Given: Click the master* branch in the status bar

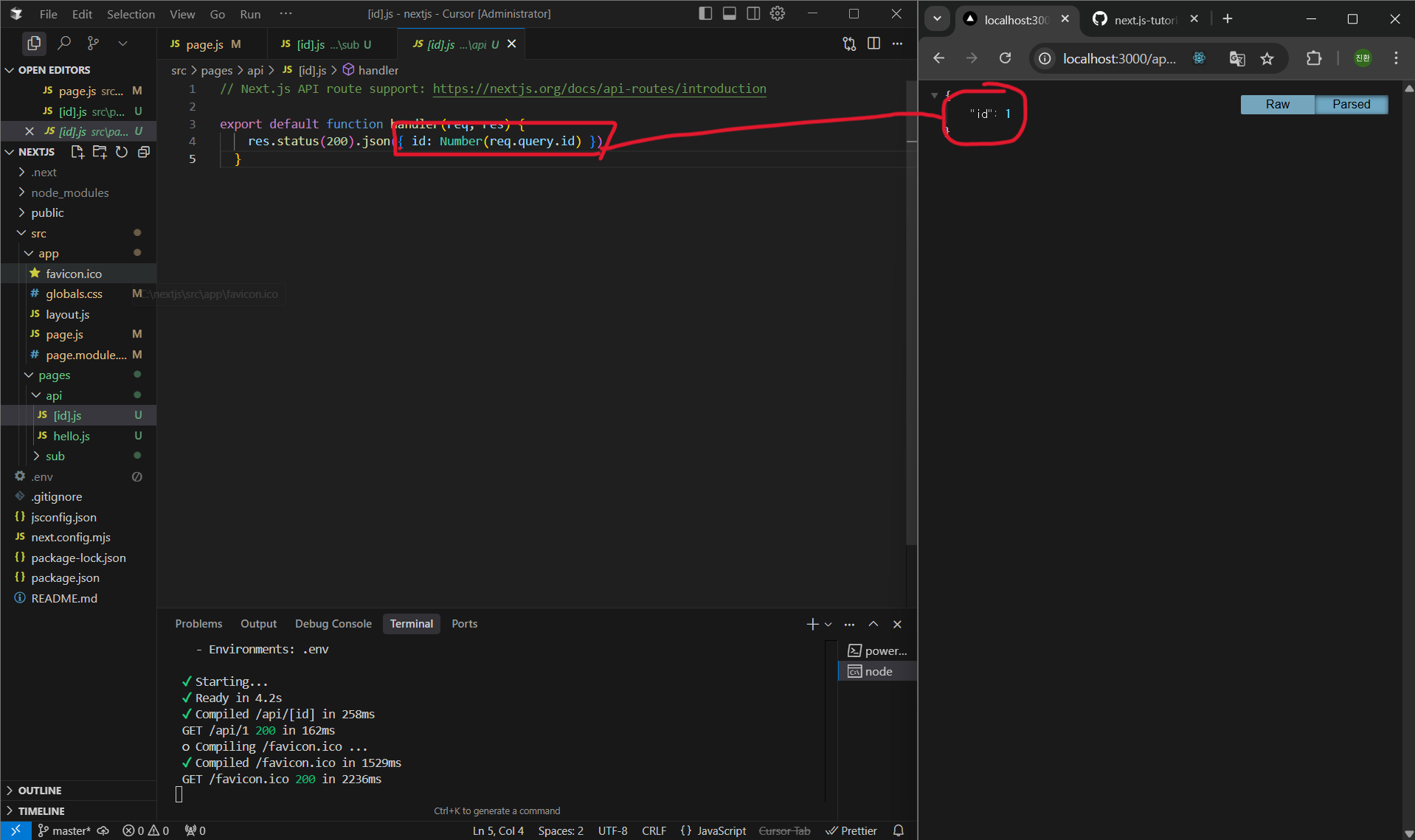Looking at the screenshot, I should click(x=65, y=830).
